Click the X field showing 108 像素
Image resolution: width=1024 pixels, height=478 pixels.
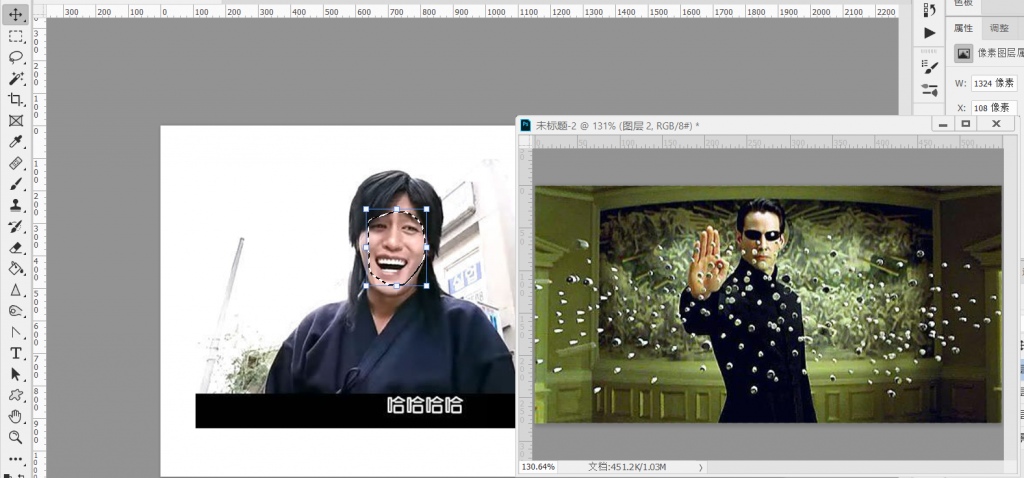click(x=994, y=108)
